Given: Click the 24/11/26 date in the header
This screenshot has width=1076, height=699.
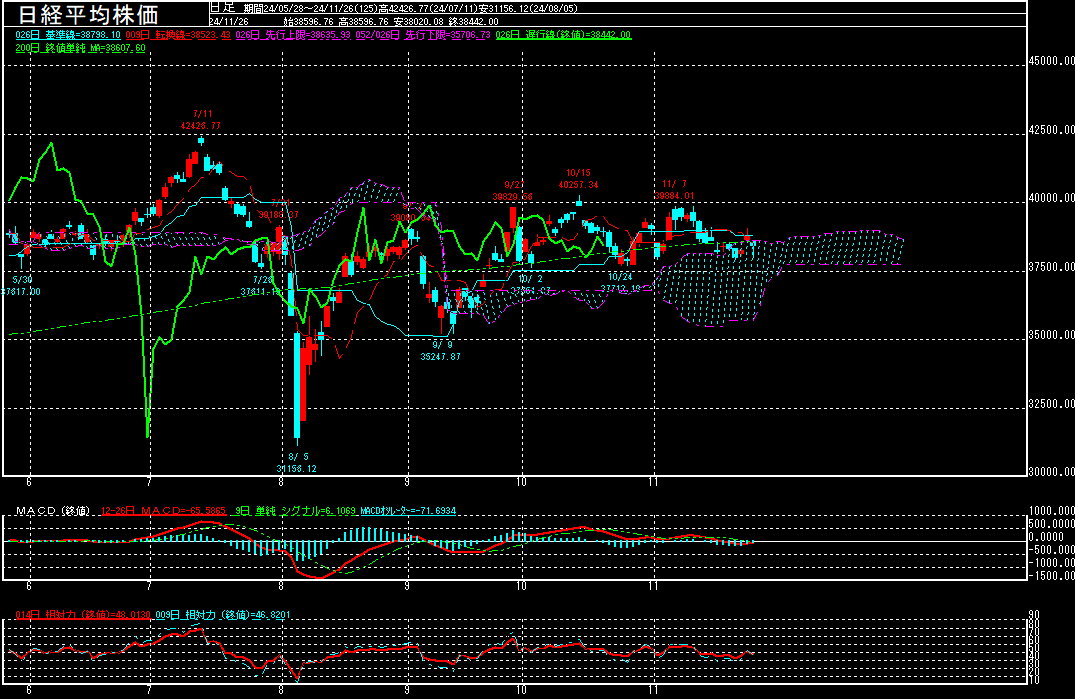Looking at the screenshot, I should [x=229, y=21].
